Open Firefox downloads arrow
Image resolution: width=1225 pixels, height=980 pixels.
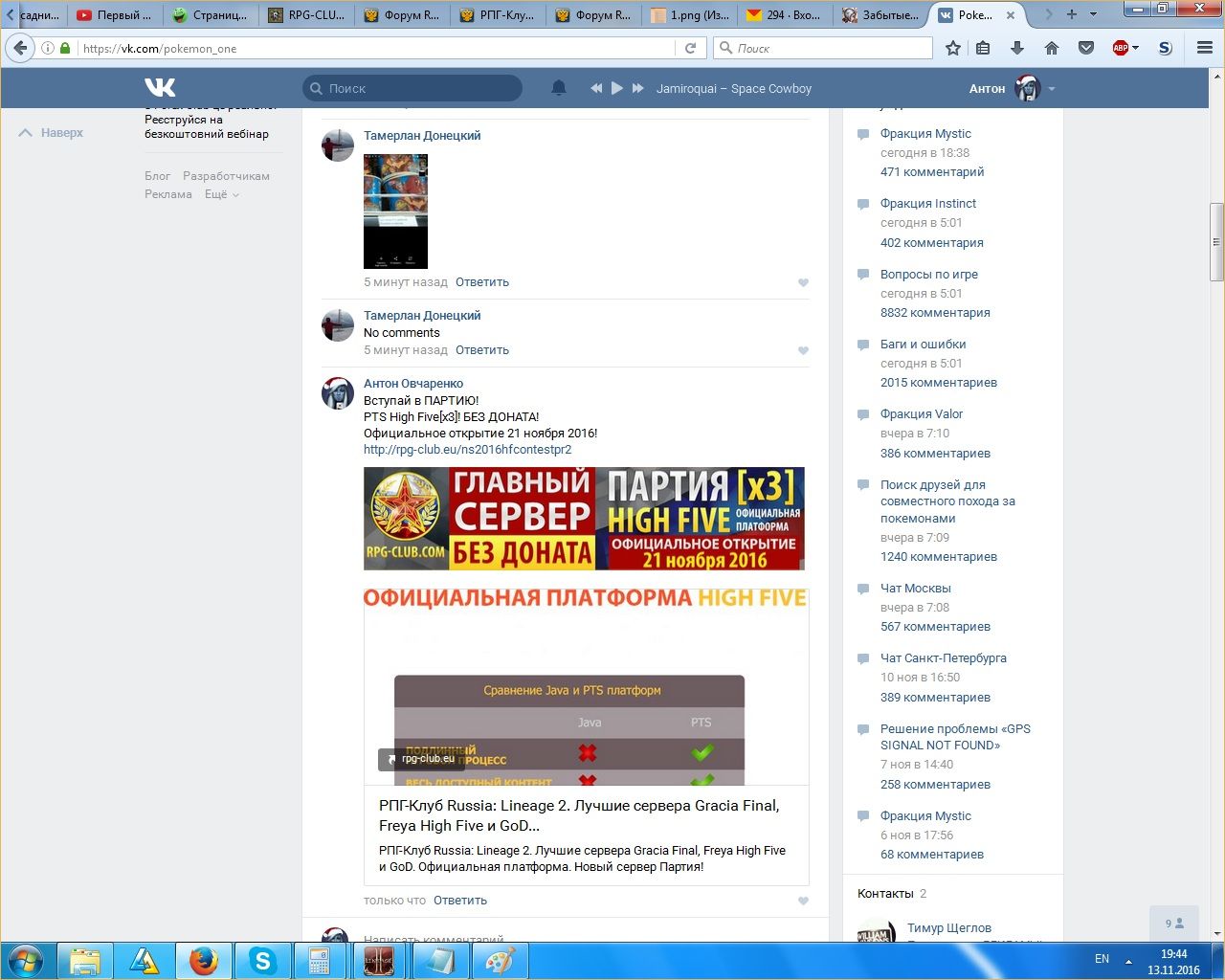[1017, 48]
